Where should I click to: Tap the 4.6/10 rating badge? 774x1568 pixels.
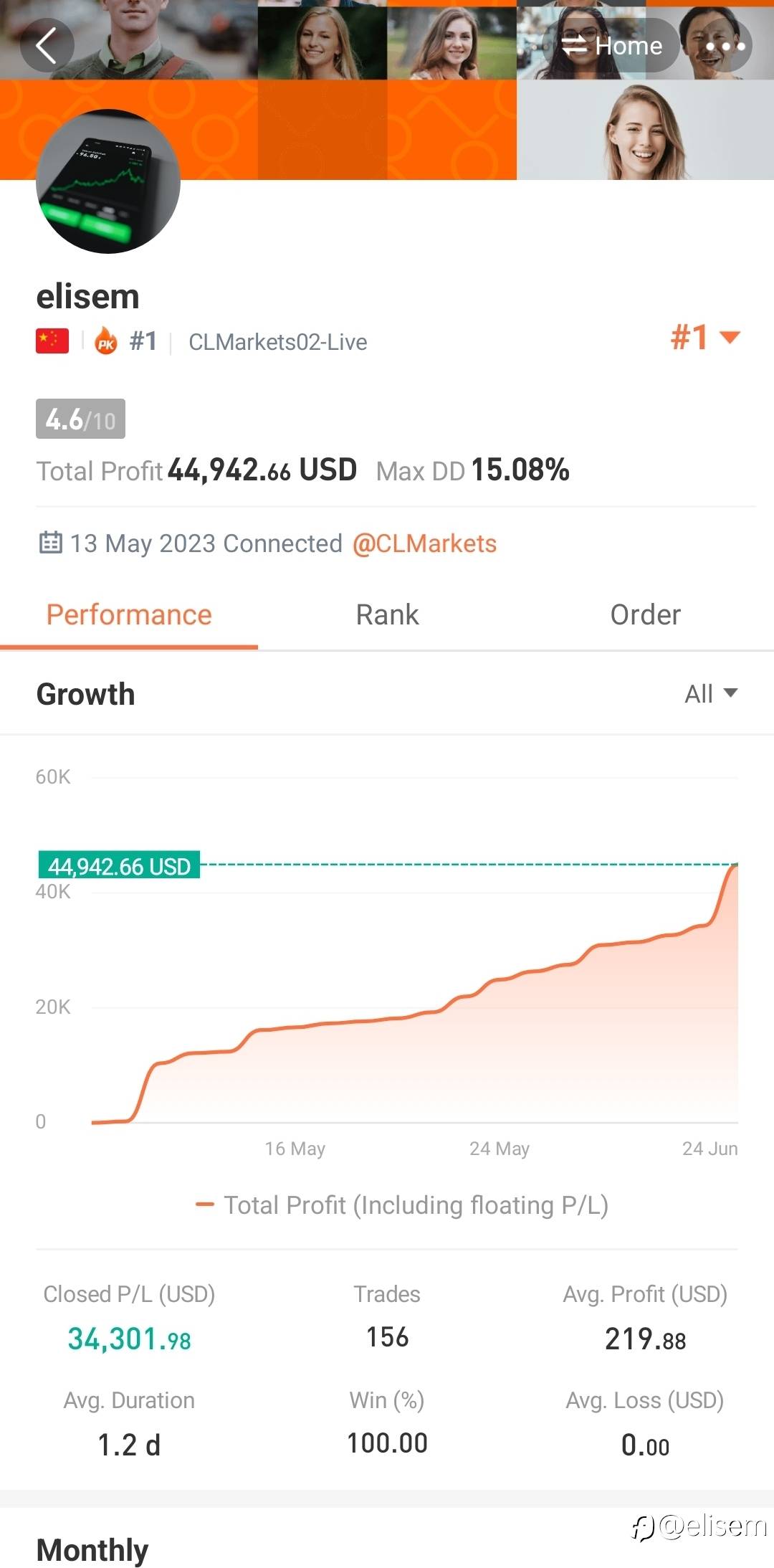tap(80, 419)
